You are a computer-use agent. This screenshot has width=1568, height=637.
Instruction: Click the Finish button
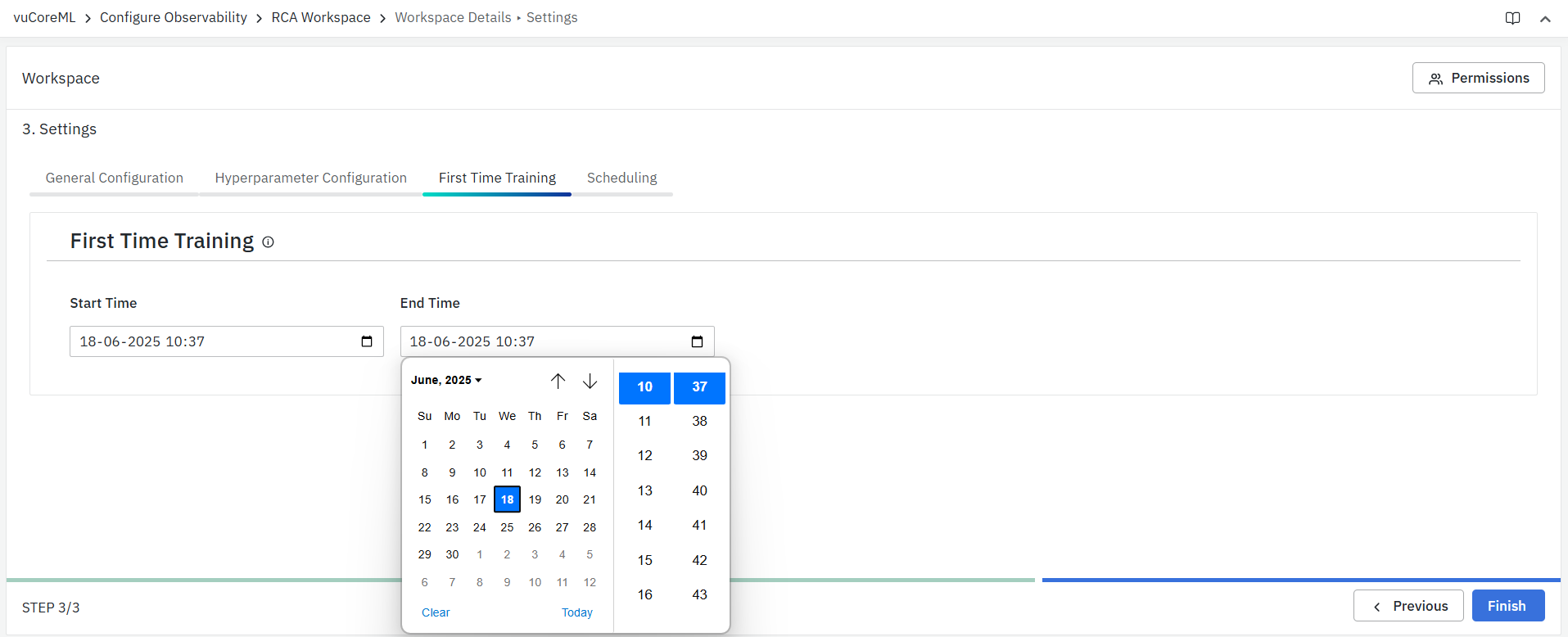click(1507, 606)
